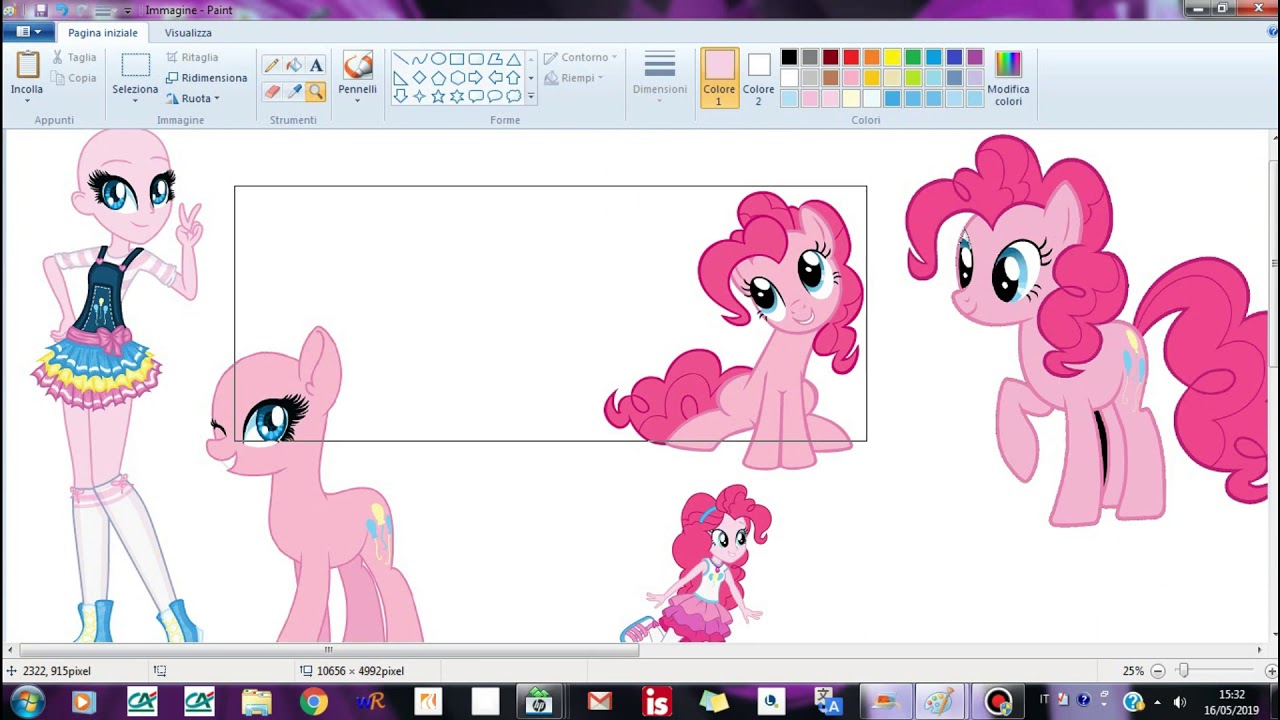Click the Incolla clipboard icon

(x=27, y=65)
